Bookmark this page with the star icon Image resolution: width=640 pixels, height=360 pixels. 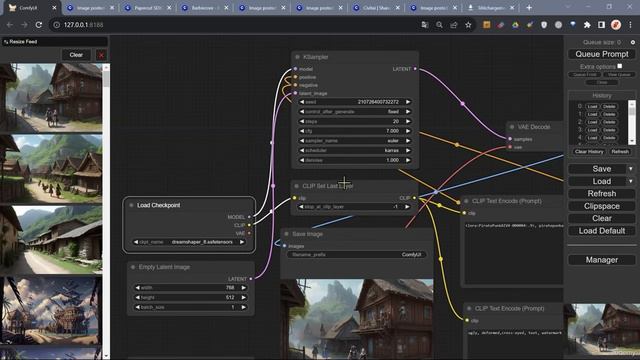point(468,25)
